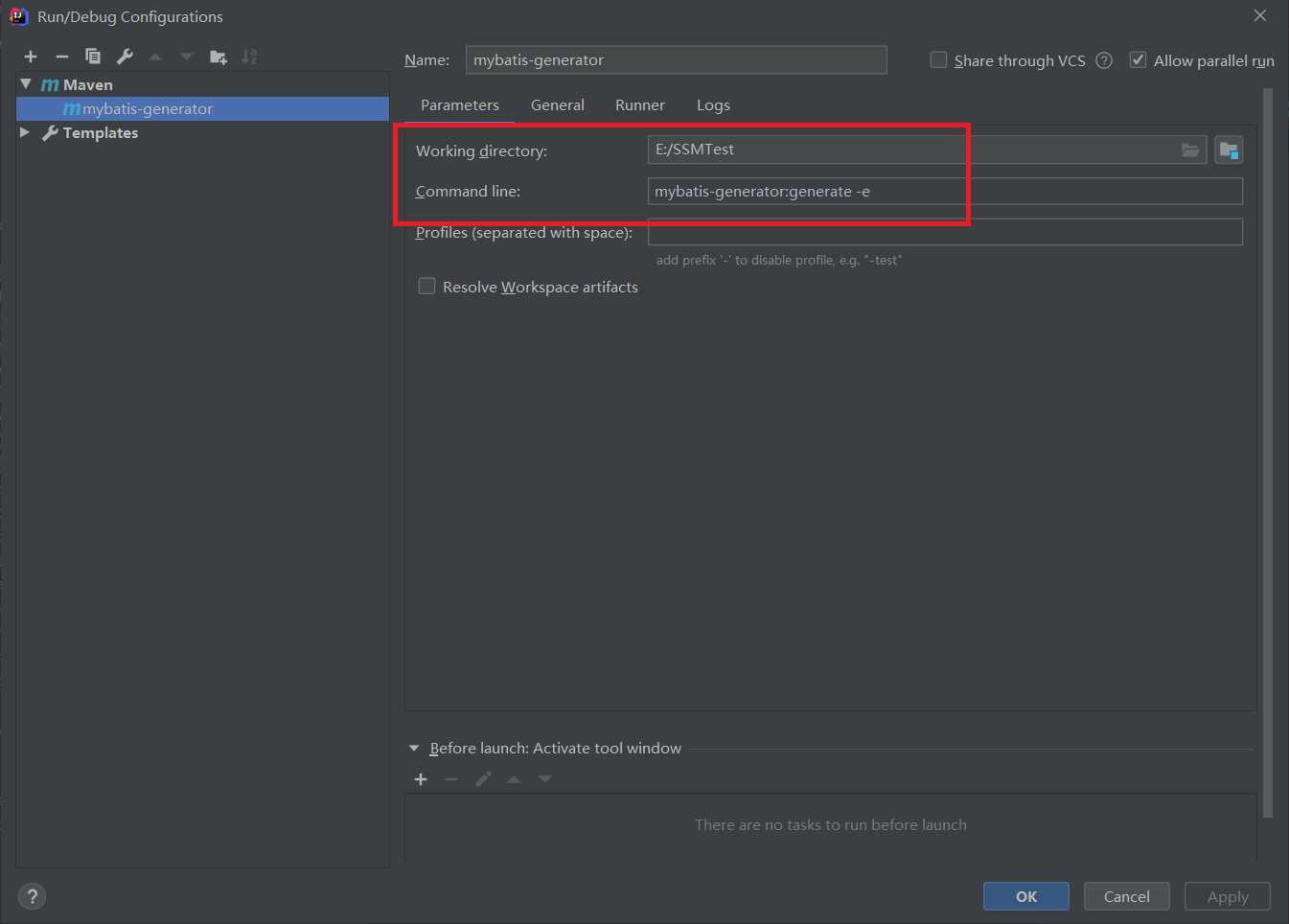Browse for working directory folder
1289x924 pixels.
1190,150
